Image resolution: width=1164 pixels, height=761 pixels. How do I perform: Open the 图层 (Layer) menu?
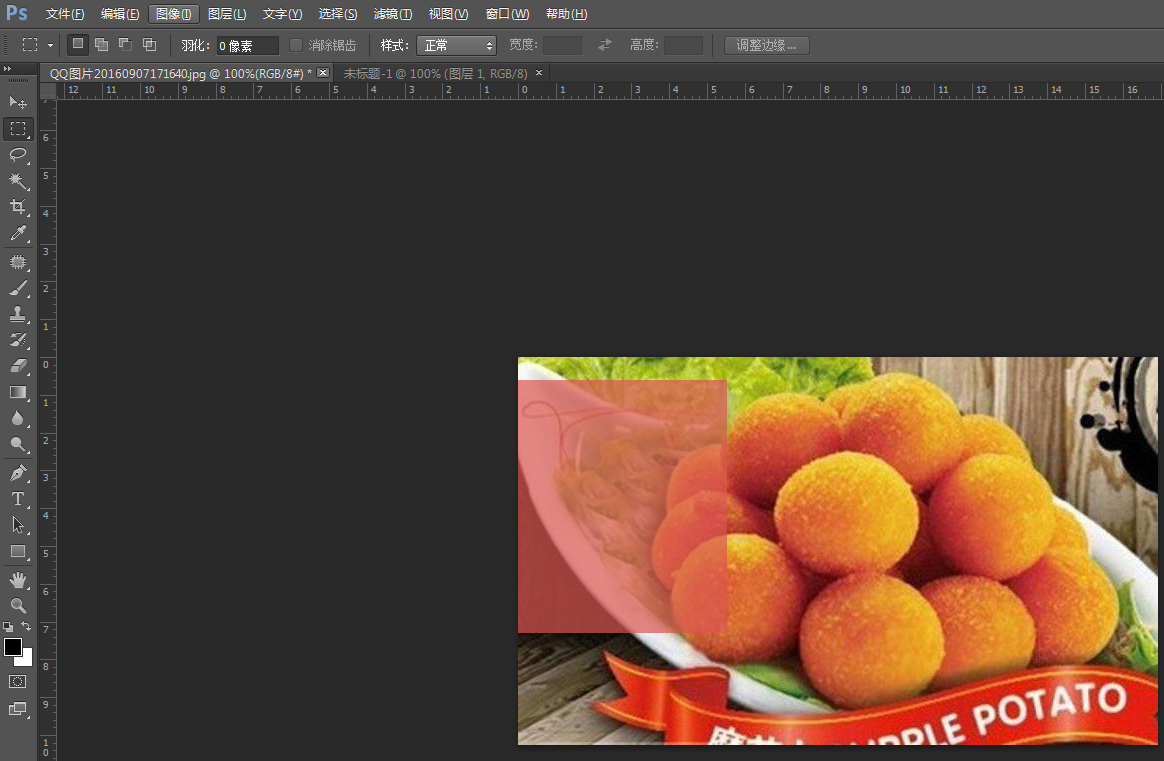(227, 14)
